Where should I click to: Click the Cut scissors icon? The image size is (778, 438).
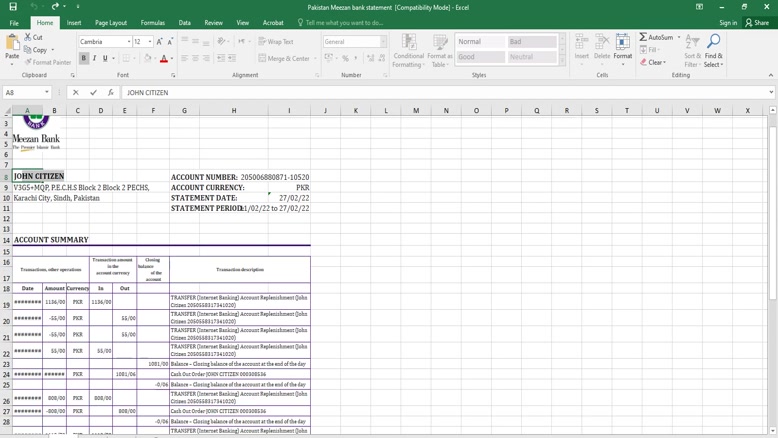[x=28, y=37]
